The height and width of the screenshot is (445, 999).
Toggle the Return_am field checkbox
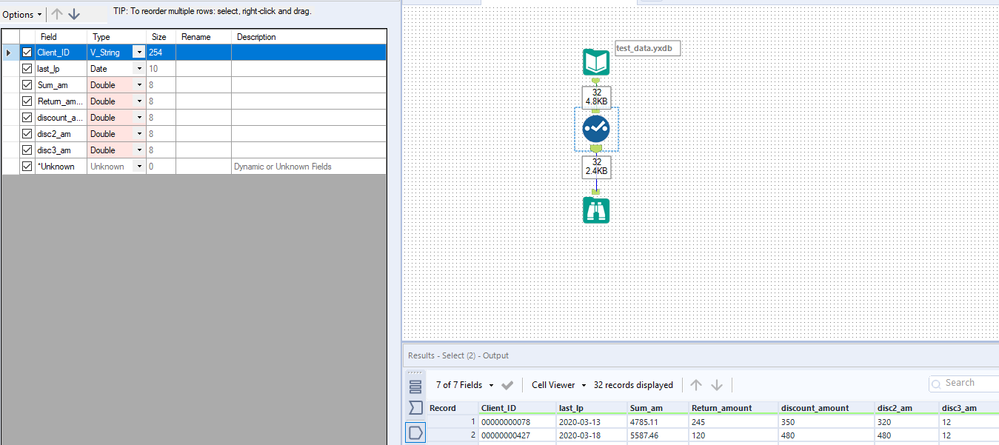pos(27,101)
